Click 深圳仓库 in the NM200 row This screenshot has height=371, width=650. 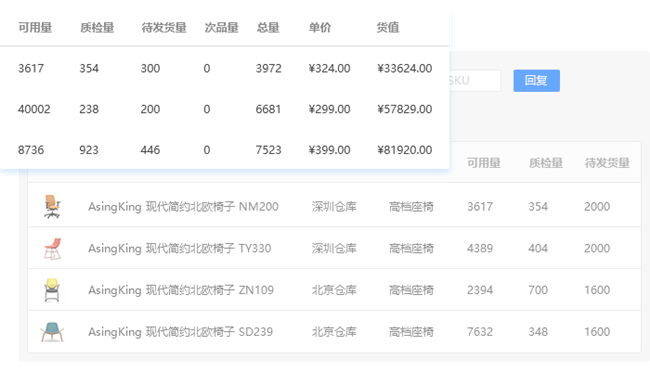pyautogui.click(x=334, y=206)
